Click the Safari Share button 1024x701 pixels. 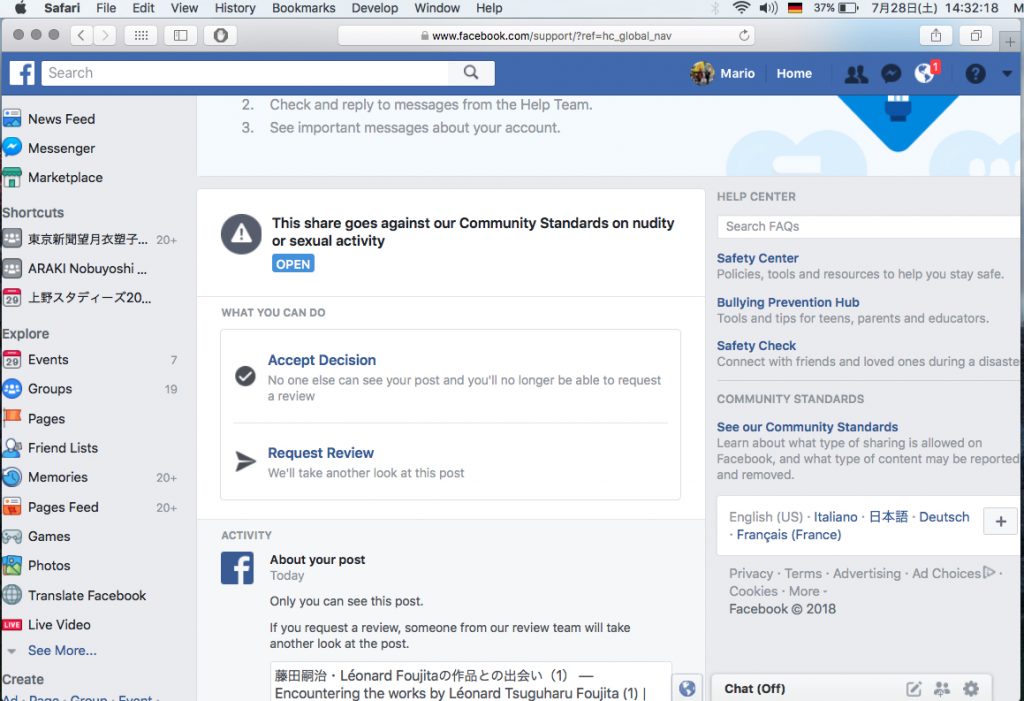[x=935, y=35]
